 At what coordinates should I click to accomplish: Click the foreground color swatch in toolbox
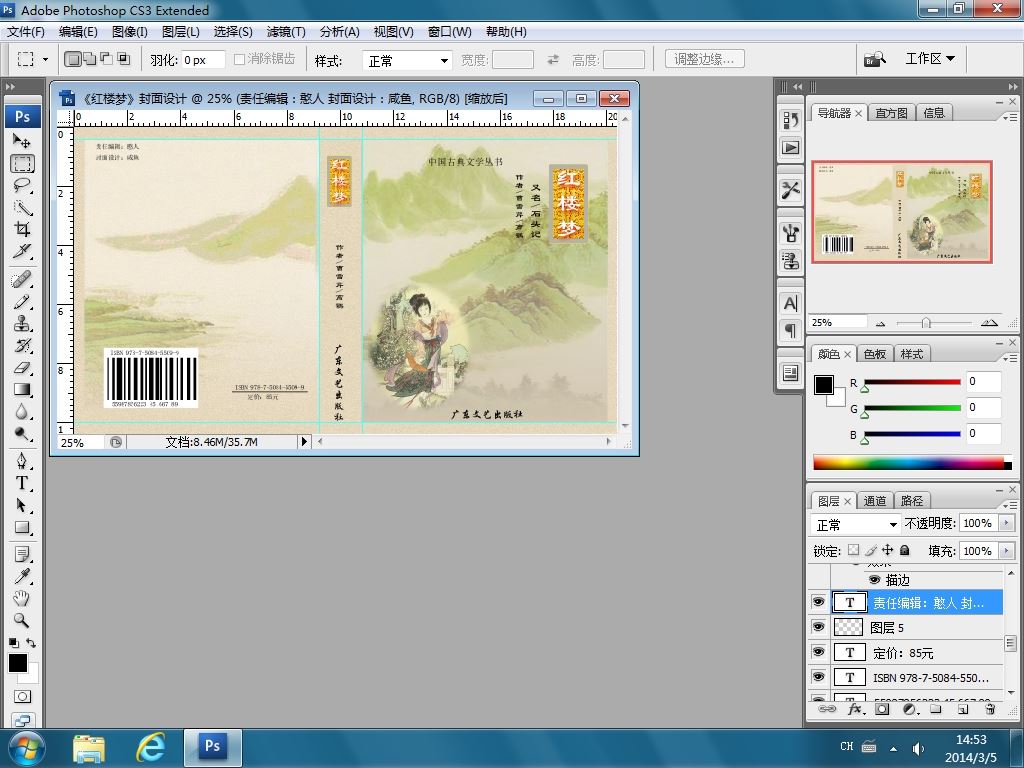click(18, 663)
